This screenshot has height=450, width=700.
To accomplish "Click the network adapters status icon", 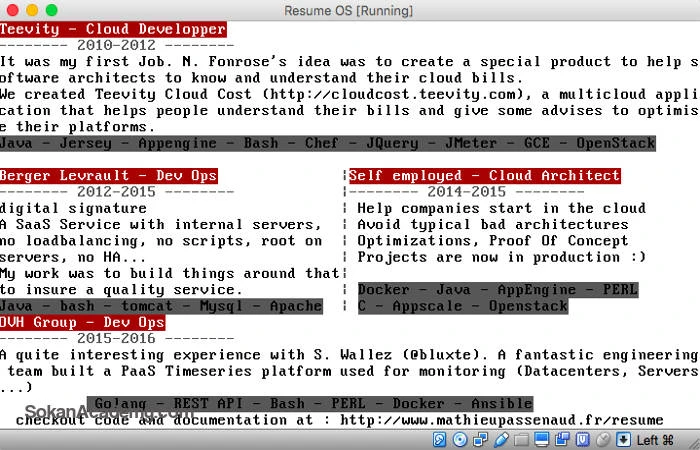I will click(x=480, y=440).
